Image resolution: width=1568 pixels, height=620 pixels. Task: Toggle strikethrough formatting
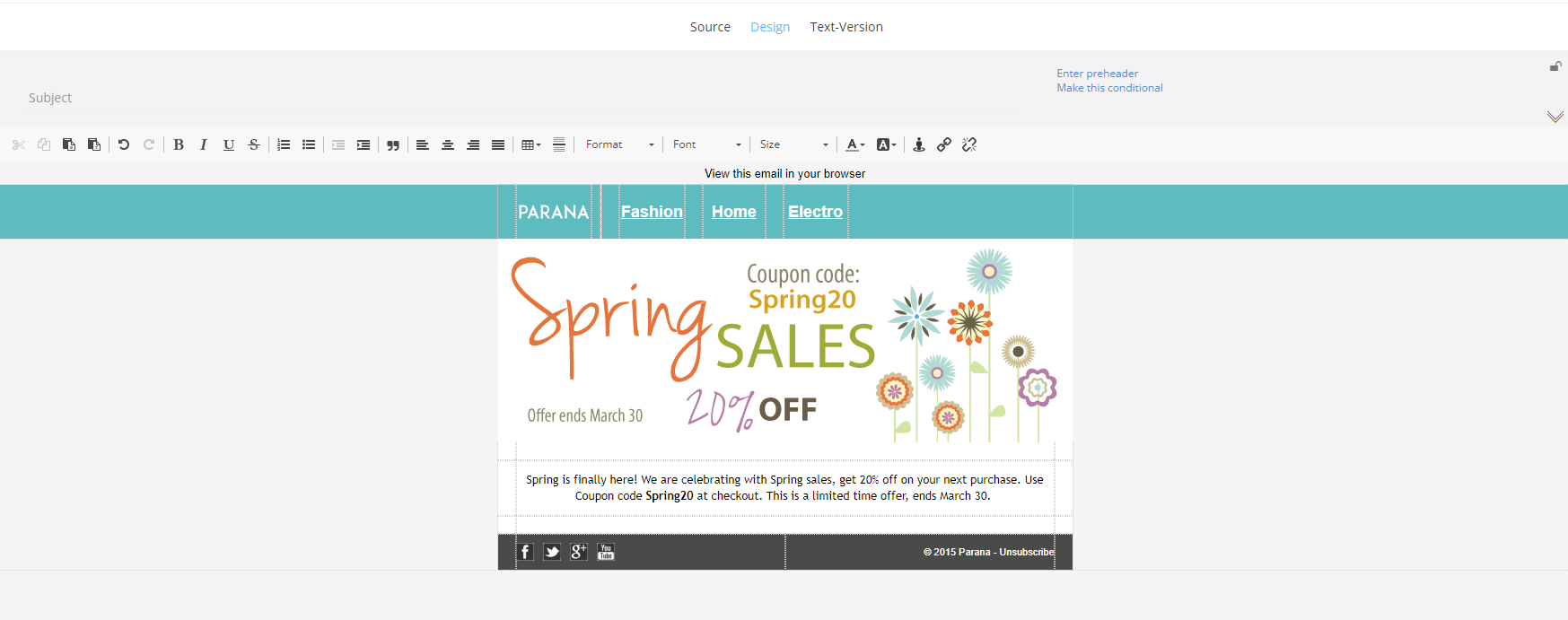pyautogui.click(x=254, y=144)
